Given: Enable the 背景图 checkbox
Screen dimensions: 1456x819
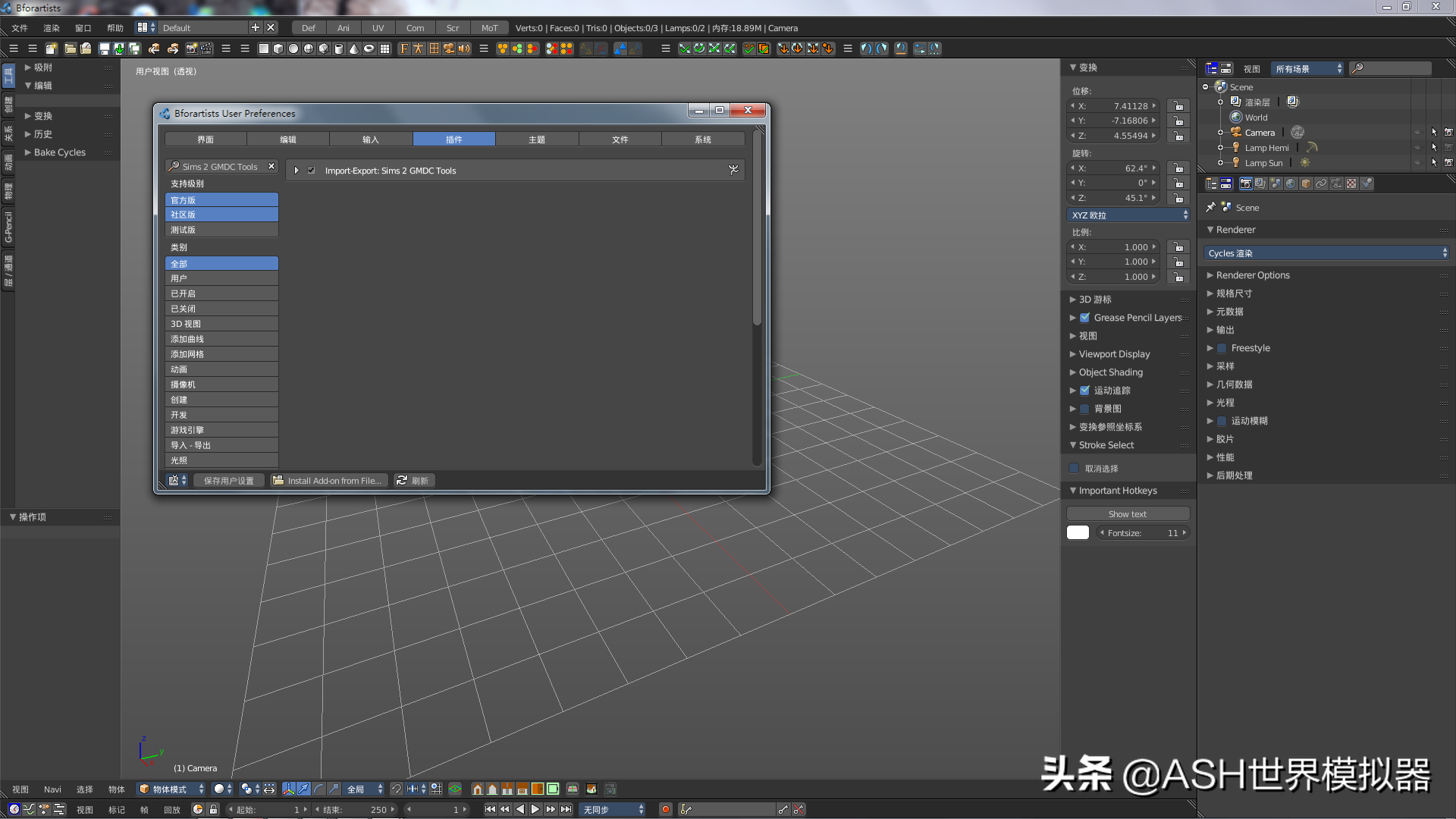Looking at the screenshot, I should [x=1084, y=409].
